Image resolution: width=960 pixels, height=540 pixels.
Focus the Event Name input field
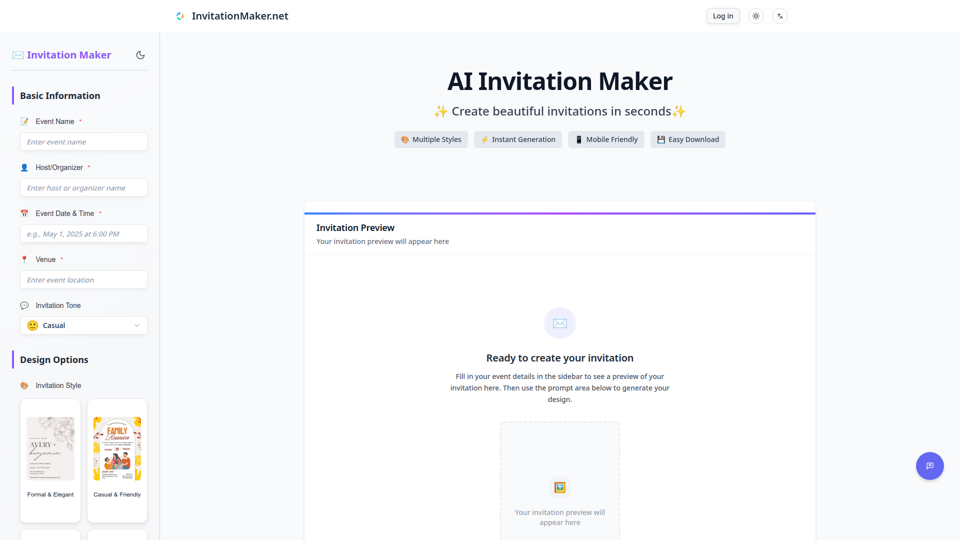pos(83,141)
